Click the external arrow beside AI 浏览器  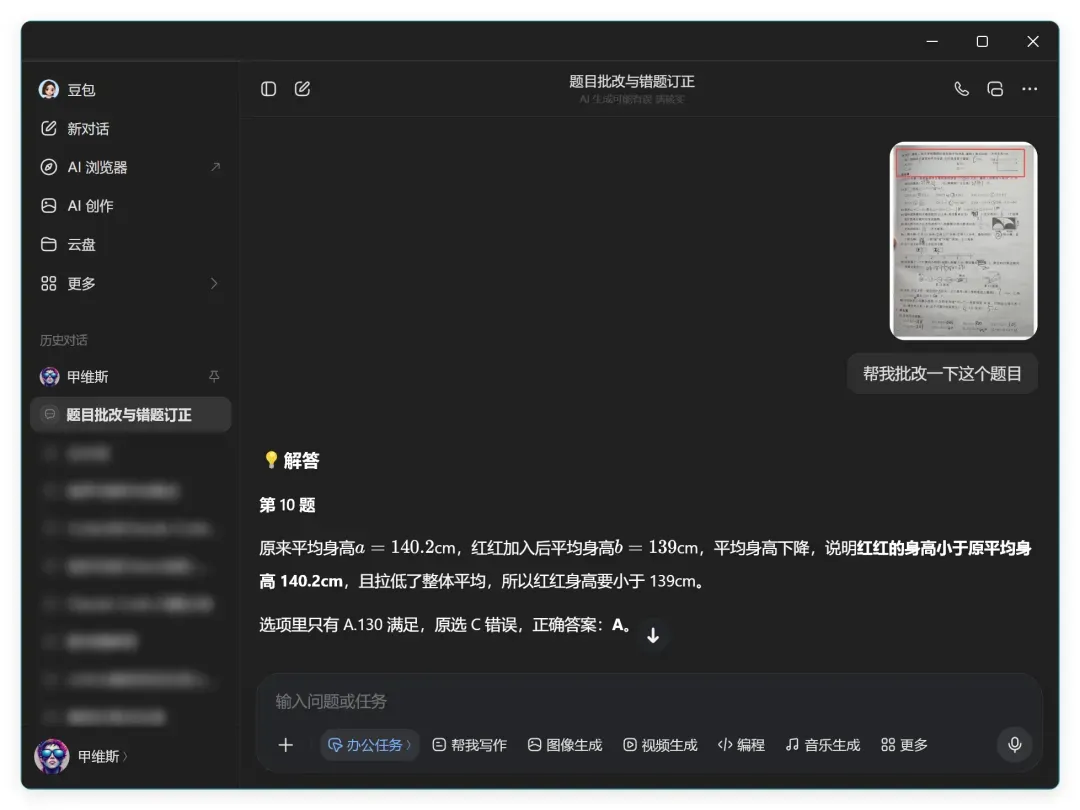pyautogui.click(x=216, y=167)
